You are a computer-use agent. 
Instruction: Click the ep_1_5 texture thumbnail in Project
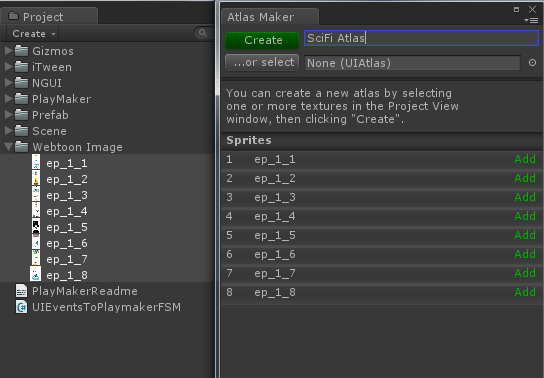[36, 226]
